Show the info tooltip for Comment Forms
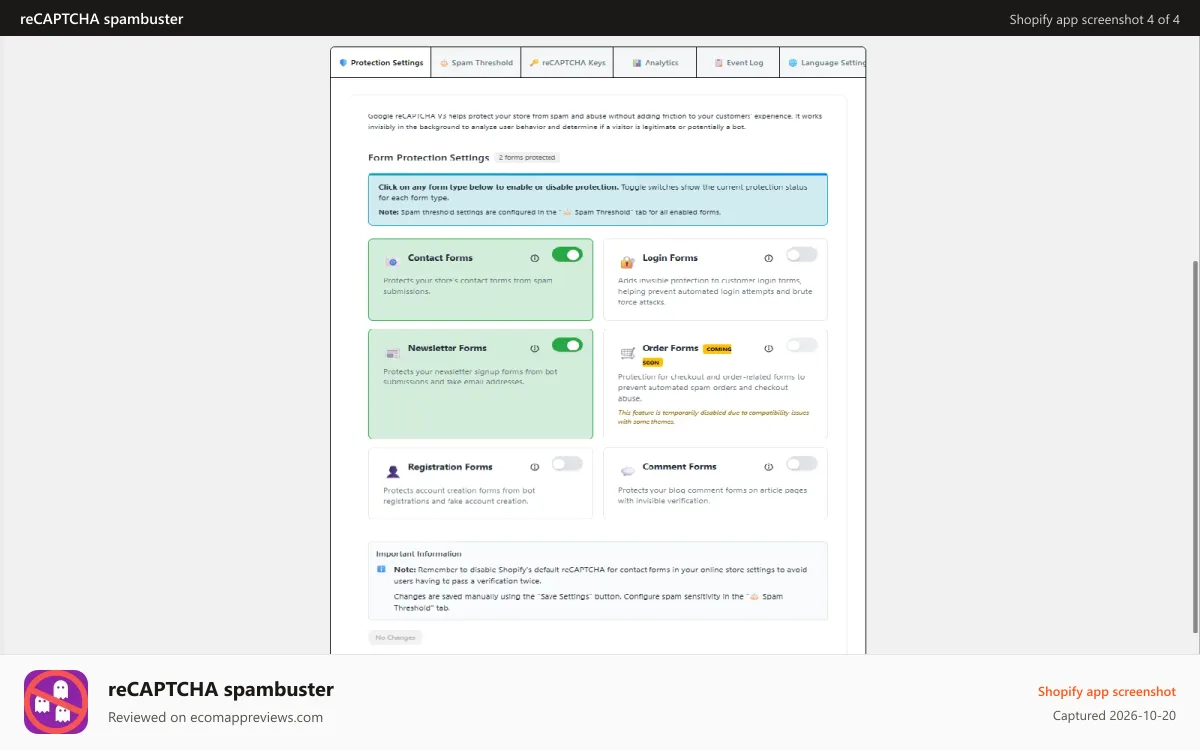The width and height of the screenshot is (1200, 750). click(x=769, y=467)
